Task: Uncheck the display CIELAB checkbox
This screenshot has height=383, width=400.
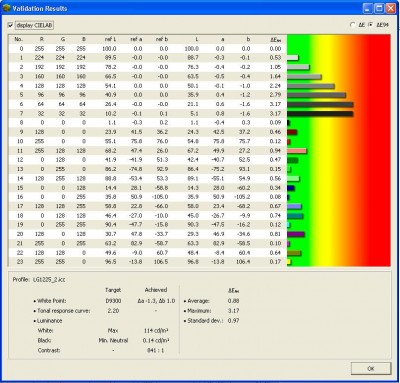Action: [10, 25]
